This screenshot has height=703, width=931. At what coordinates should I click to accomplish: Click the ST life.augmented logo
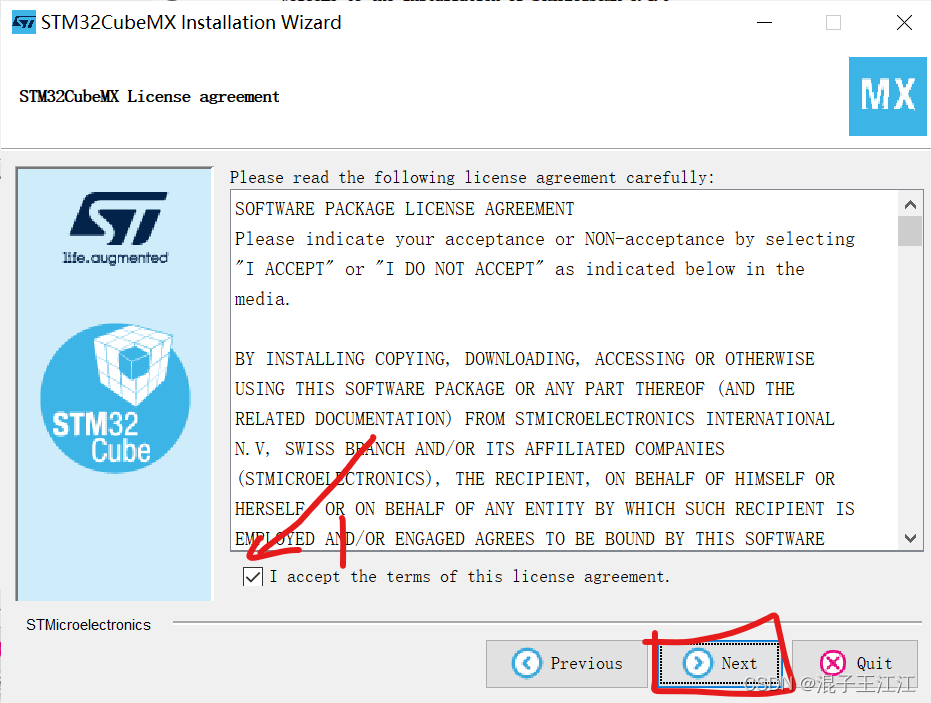(x=116, y=228)
